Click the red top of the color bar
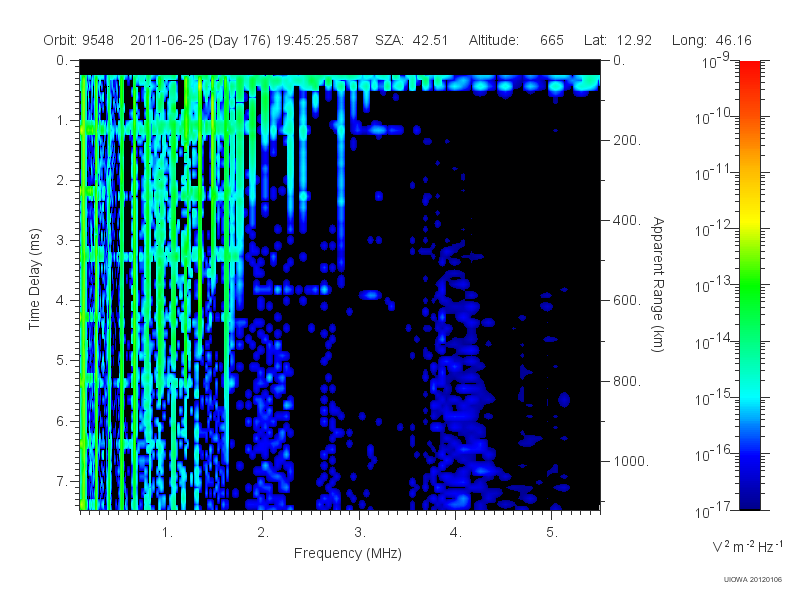The image size is (800, 600). (749, 67)
